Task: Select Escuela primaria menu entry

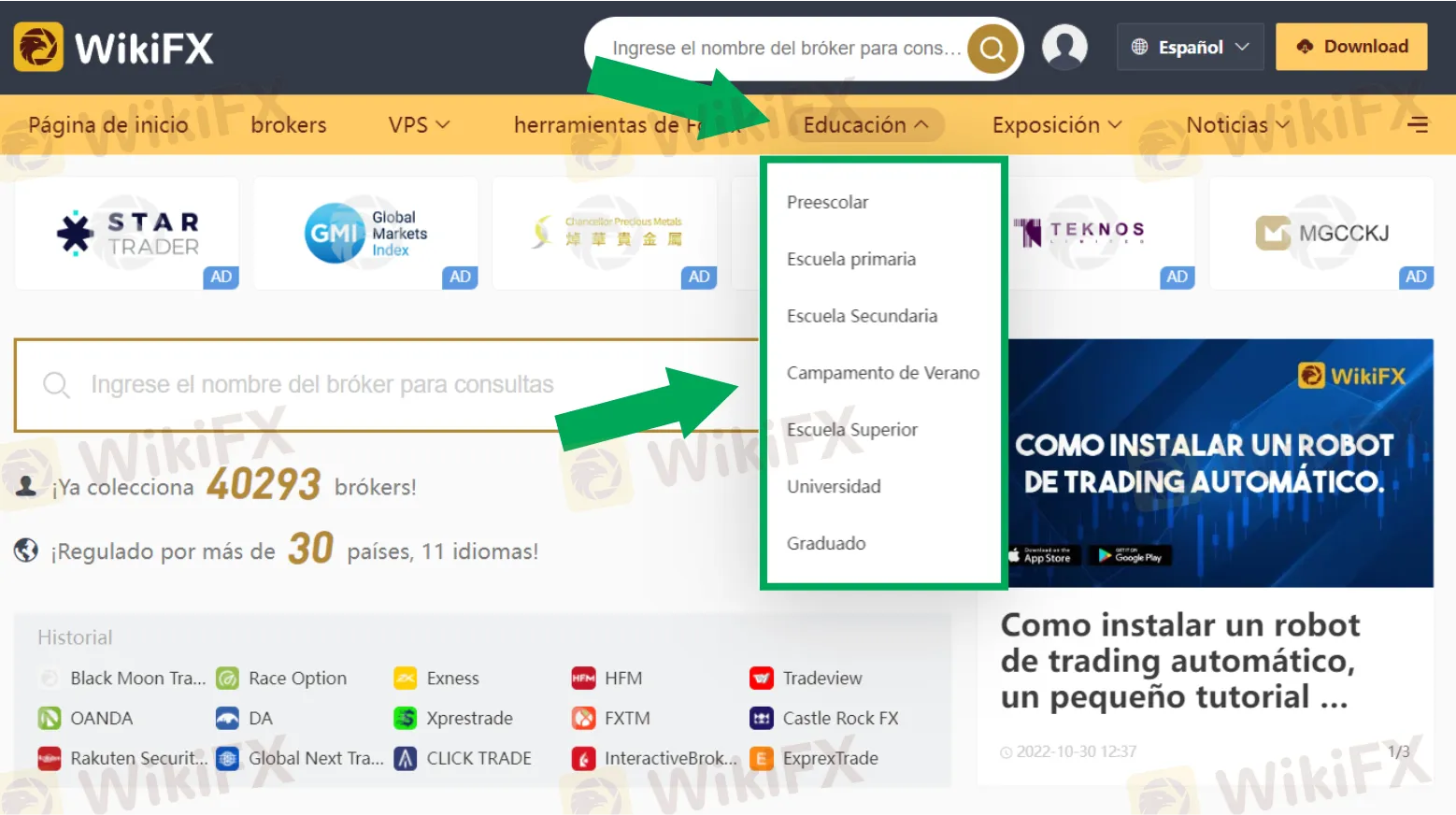Action: [x=851, y=259]
